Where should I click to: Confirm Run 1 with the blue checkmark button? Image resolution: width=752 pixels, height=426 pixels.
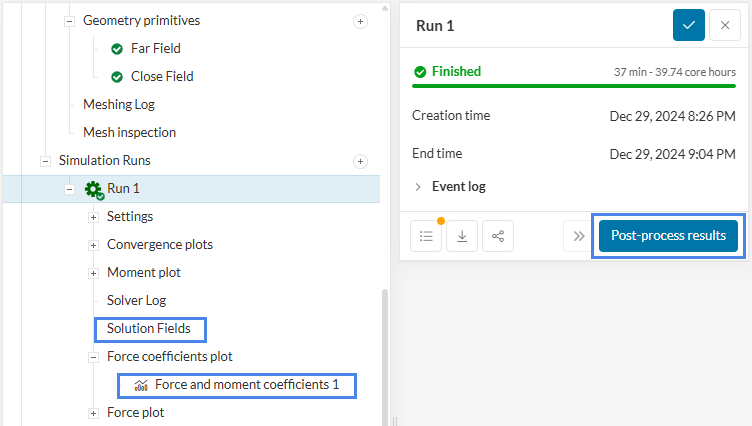point(689,25)
